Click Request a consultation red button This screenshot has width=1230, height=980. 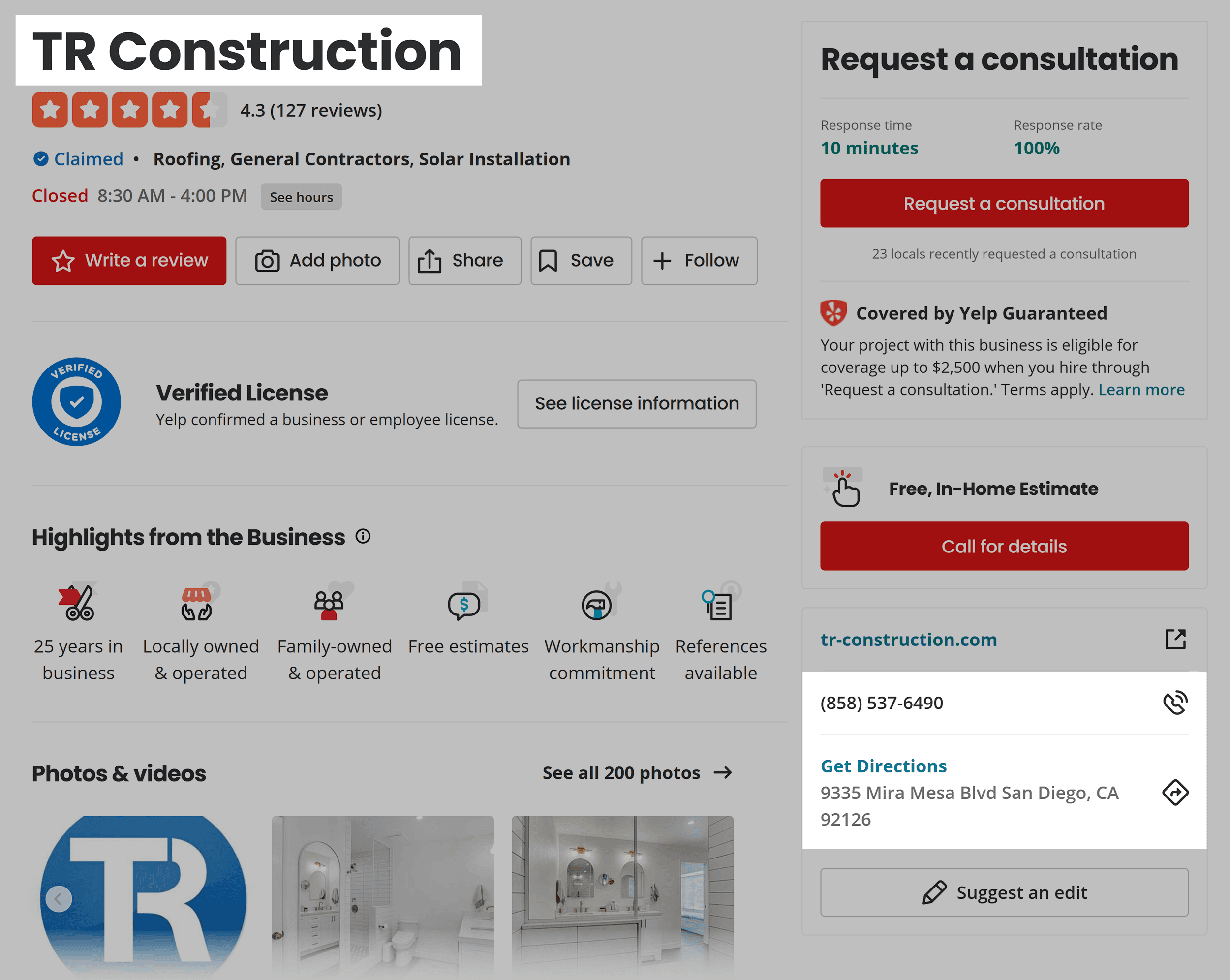click(x=1004, y=203)
